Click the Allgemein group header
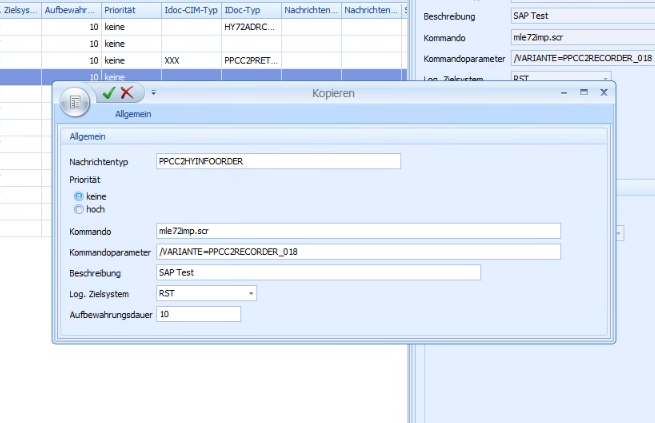655x423 pixels. click(x=333, y=137)
